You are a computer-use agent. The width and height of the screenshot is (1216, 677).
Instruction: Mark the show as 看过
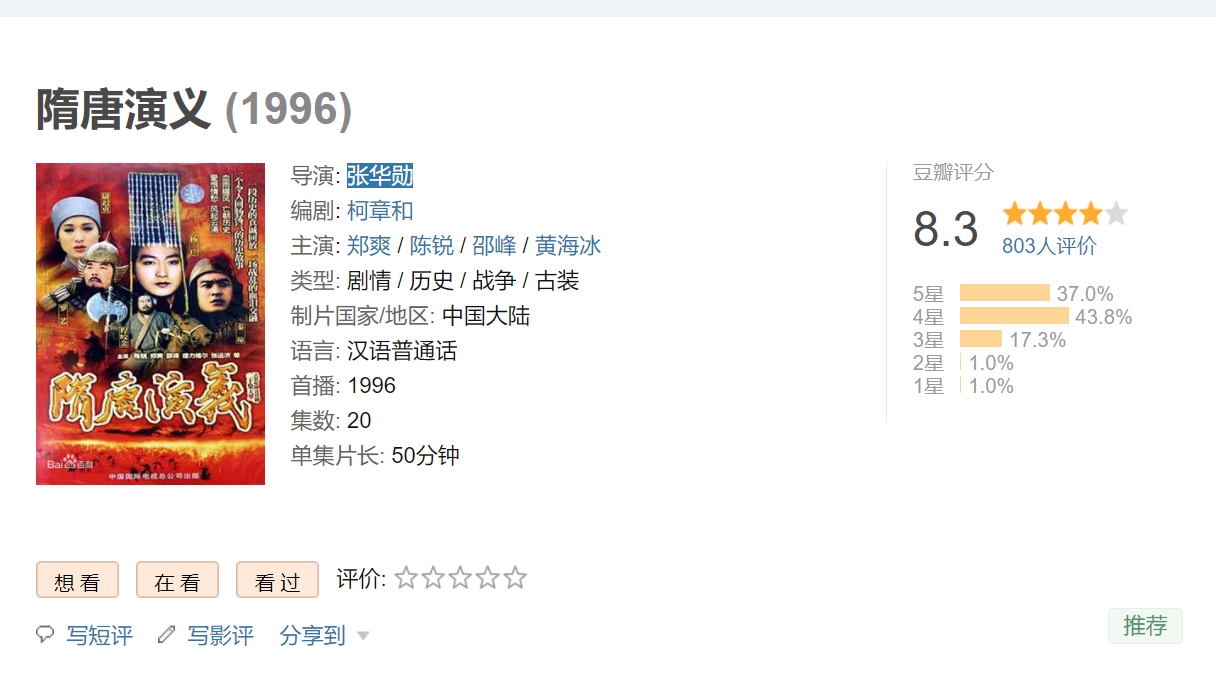coord(277,580)
